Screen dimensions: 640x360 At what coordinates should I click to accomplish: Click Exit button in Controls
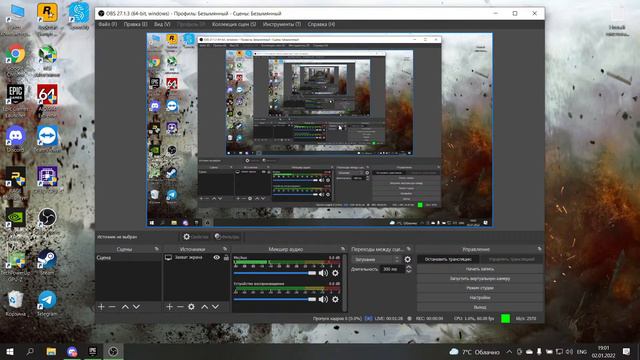(480, 307)
